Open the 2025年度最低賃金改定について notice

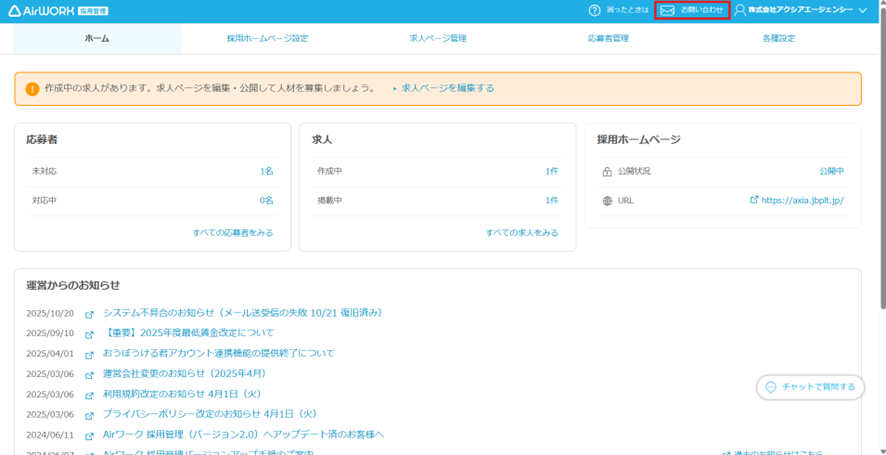click(189, 333)
